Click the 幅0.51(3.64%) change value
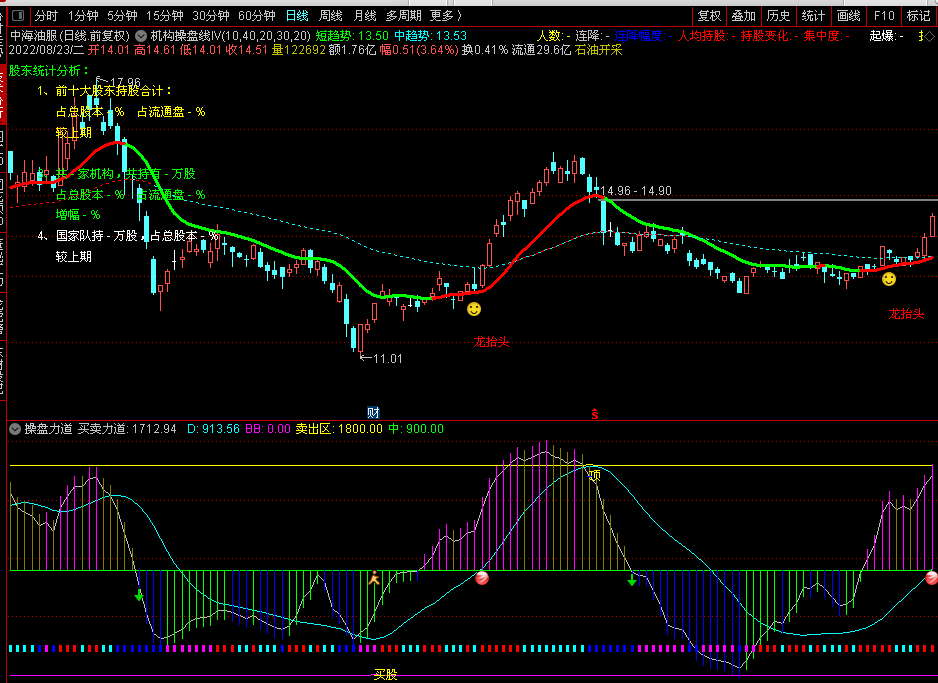Viewport: 938px width, 683px height. pos(419,50)
